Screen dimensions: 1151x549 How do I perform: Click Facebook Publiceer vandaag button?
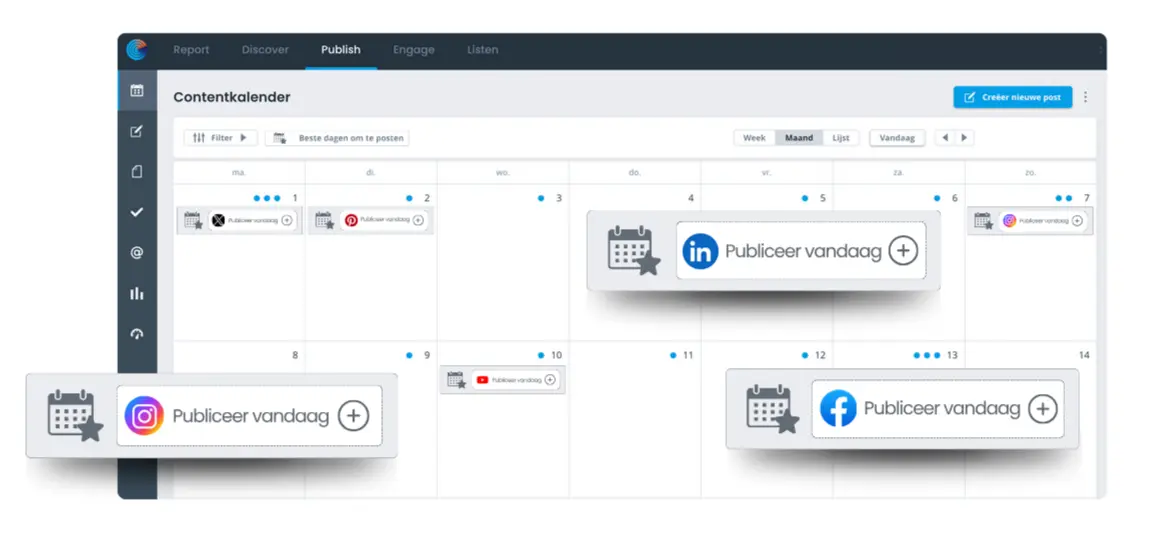coord(938,409)
